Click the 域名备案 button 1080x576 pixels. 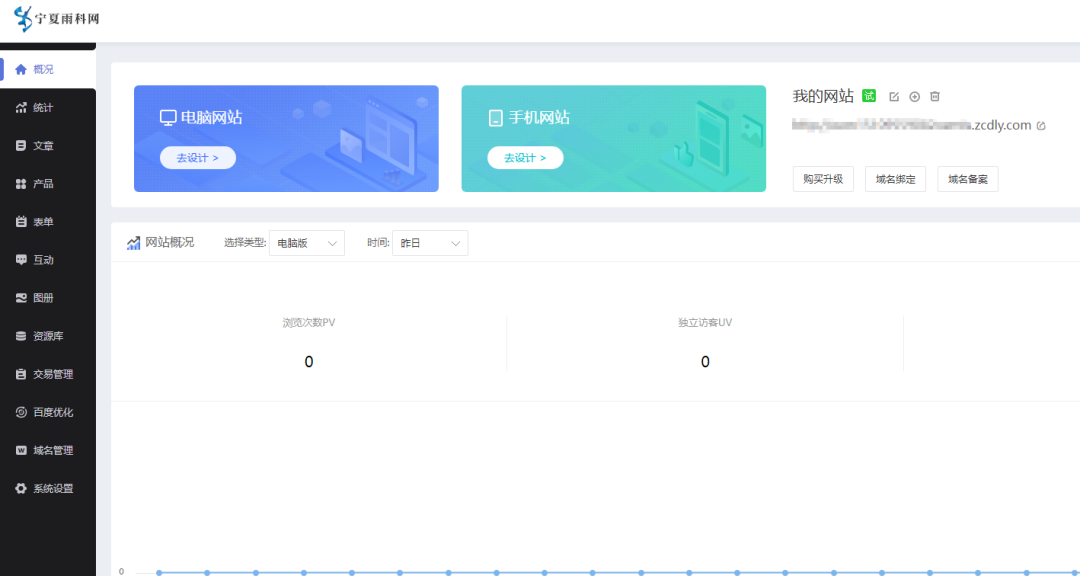coord(968,179)
